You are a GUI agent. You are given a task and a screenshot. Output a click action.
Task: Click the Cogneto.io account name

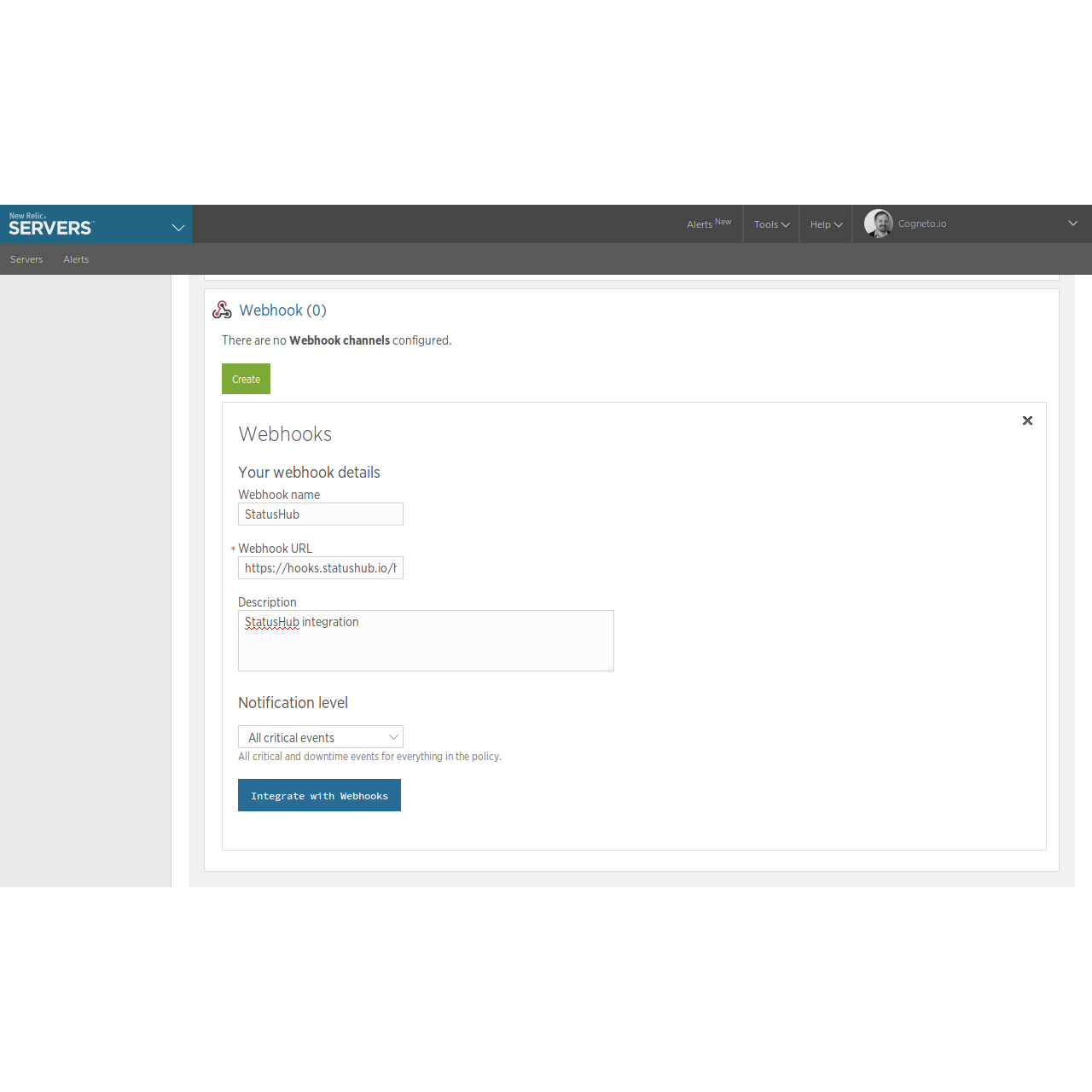coord(923,224)
